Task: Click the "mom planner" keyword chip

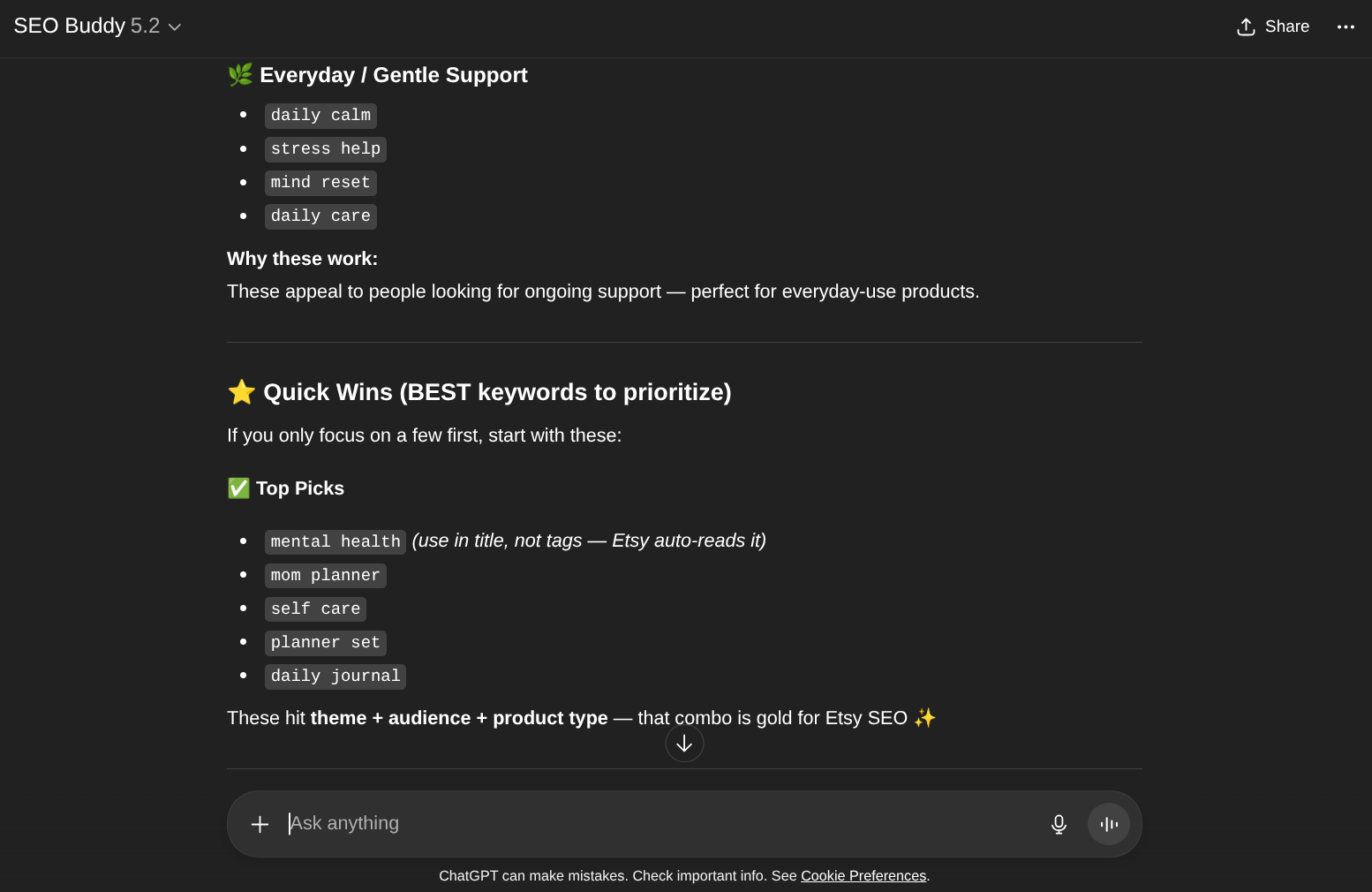Action: point(325,575)
